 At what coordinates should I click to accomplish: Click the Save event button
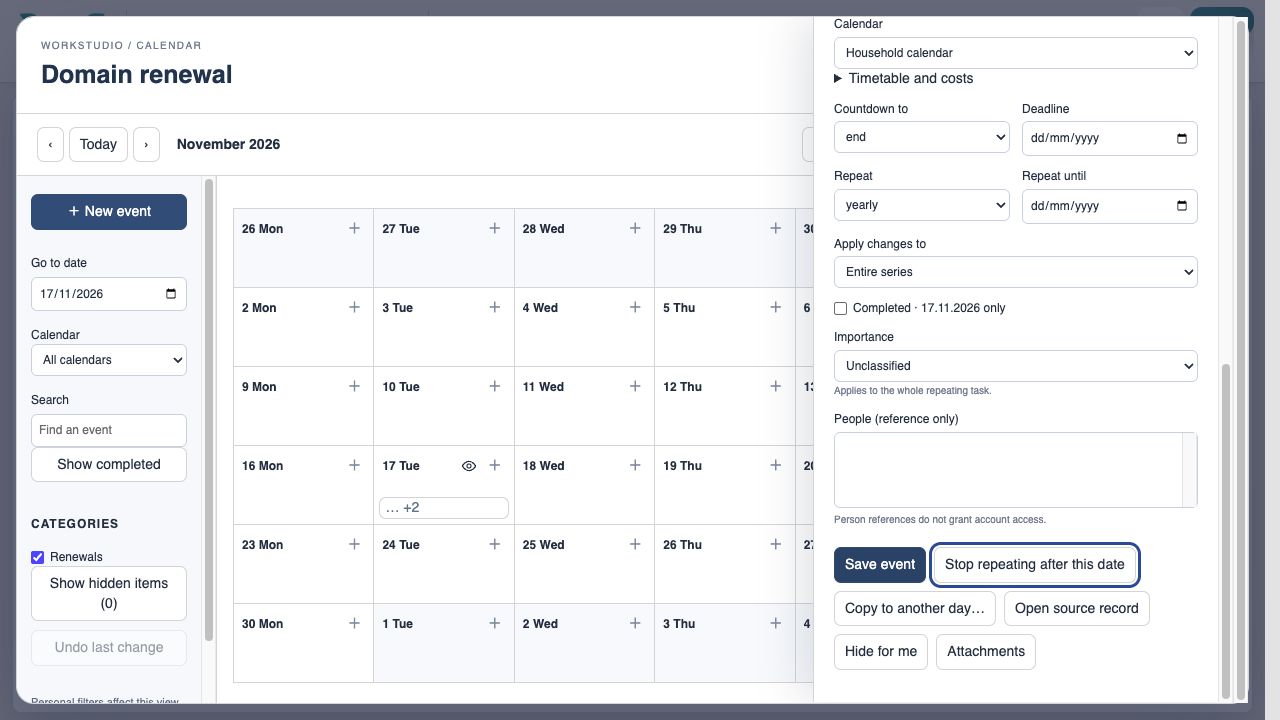click(x=880, y=565)
